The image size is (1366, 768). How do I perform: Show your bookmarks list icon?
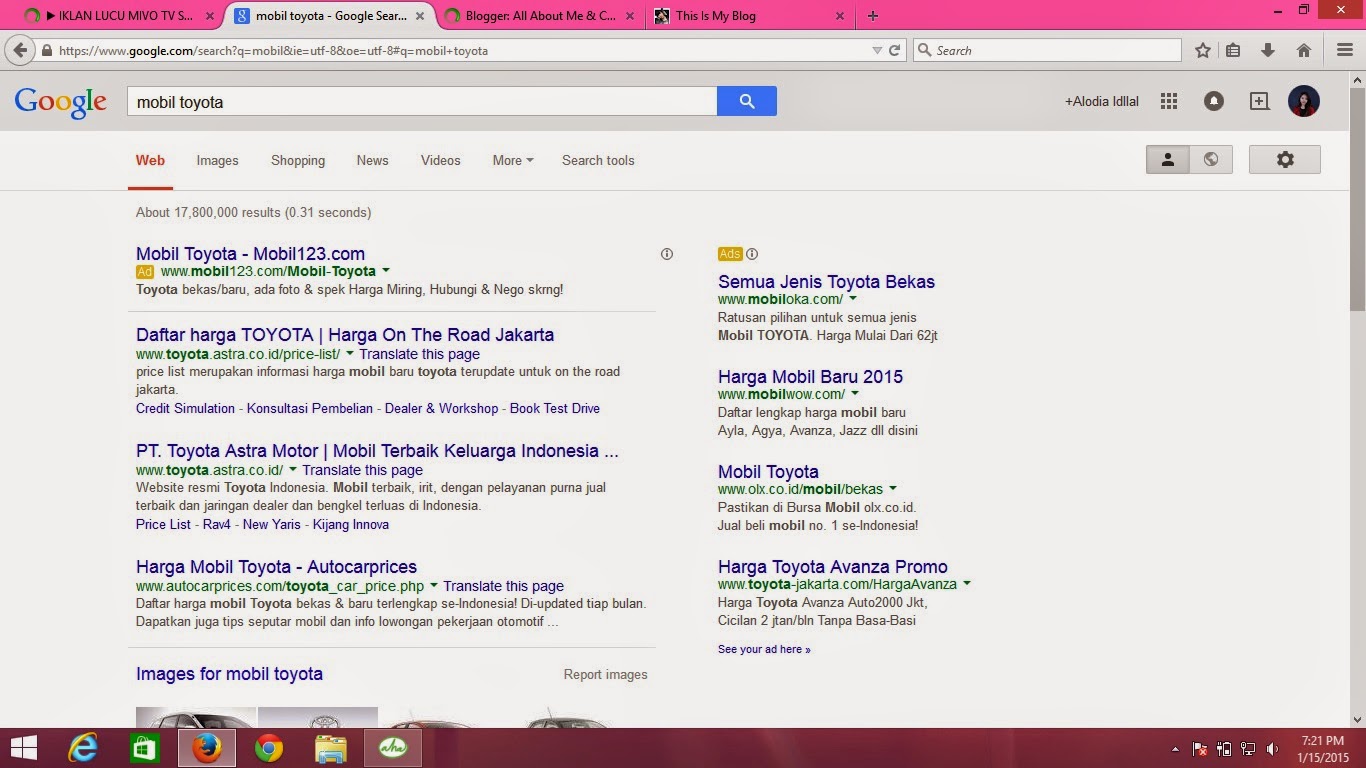point(1233,50)
